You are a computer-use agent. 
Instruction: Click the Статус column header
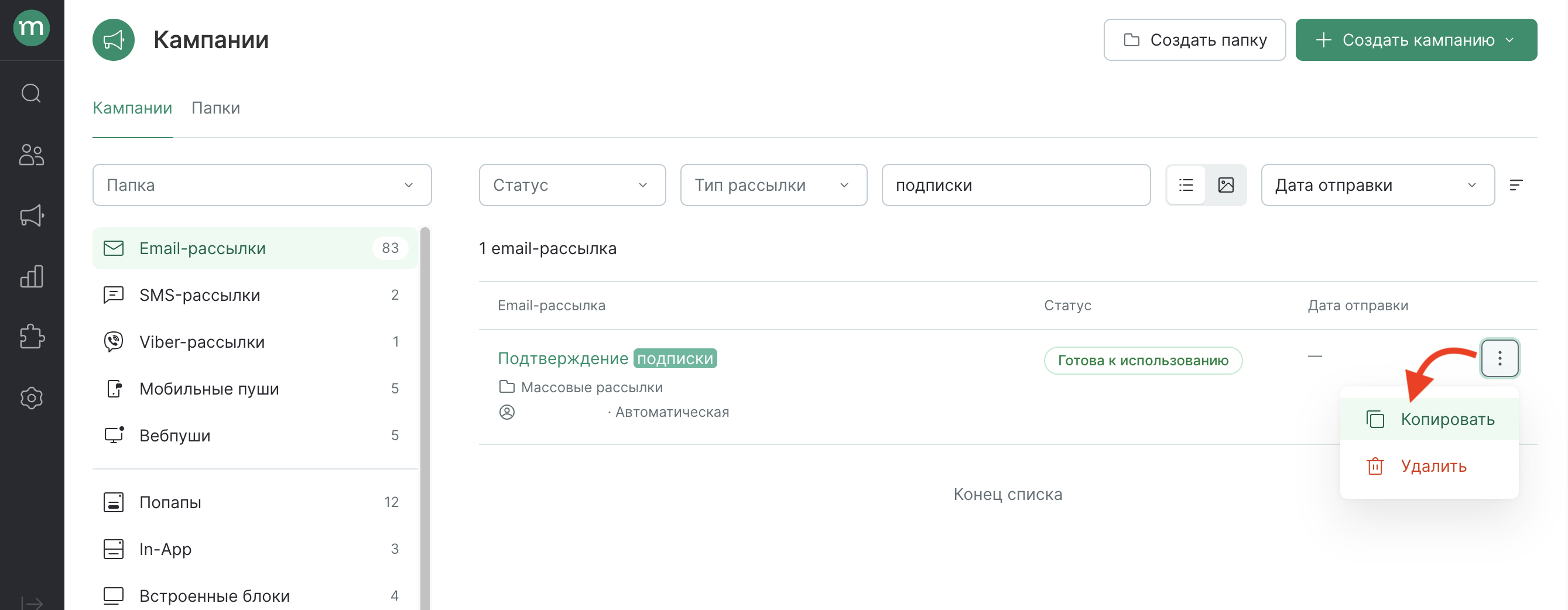pos(1067,306)
